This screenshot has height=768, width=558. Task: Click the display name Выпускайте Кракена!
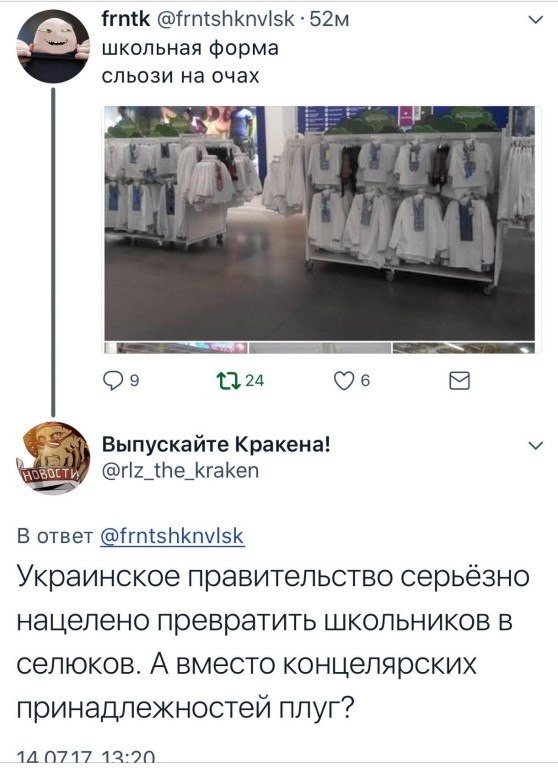tap(216, 444)
